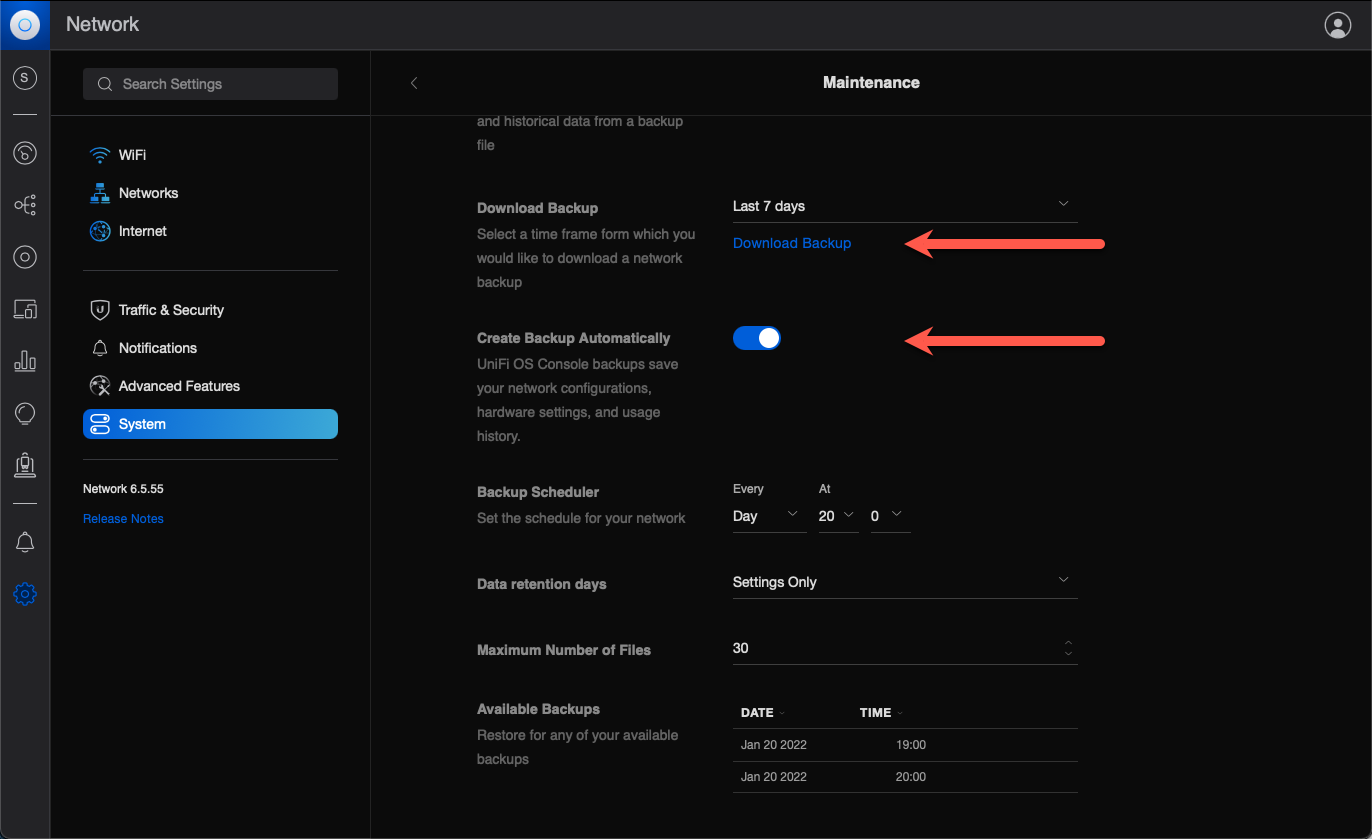Sort backups by TIME column
Image resolution: width=1372 pixels, height=839 pixels.
click(880, 713)
